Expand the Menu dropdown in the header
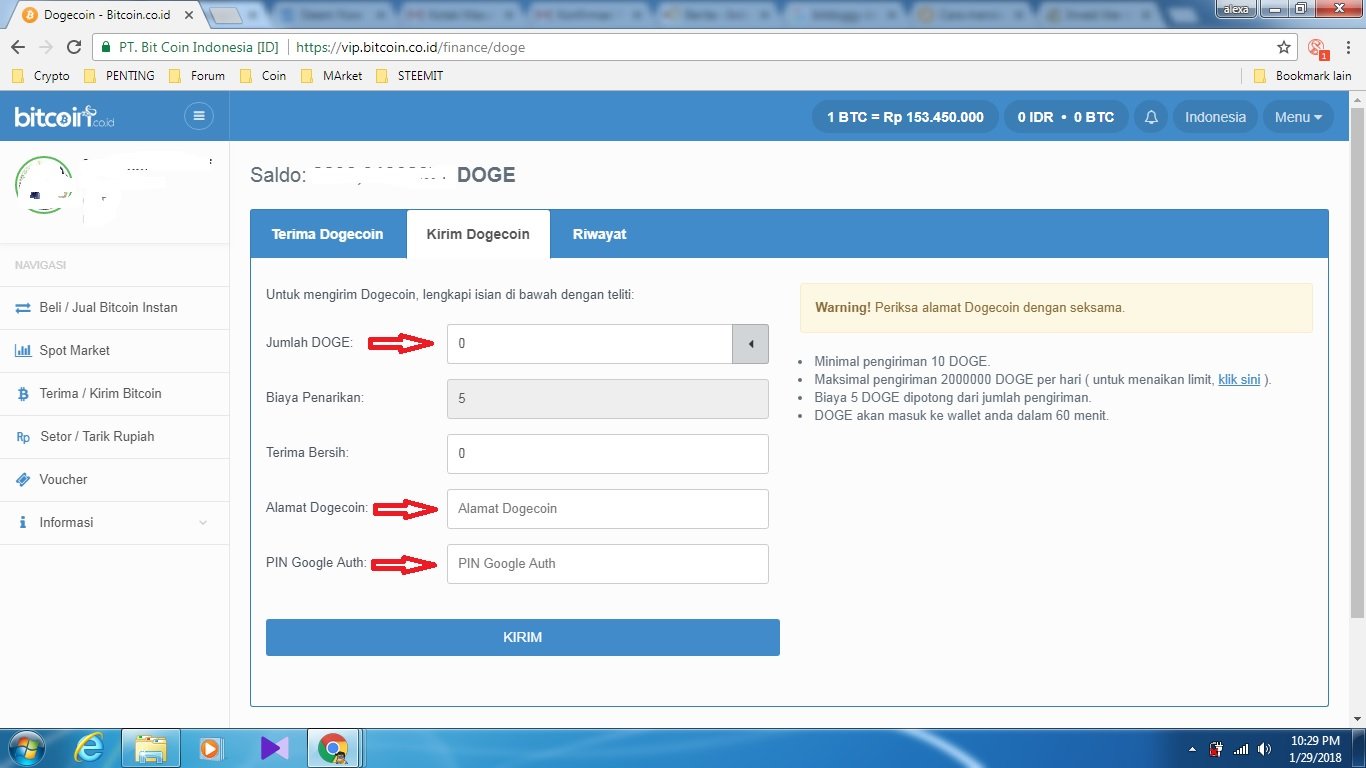The width and height of the screenshot is (1366, 768). pos(1298,117)
